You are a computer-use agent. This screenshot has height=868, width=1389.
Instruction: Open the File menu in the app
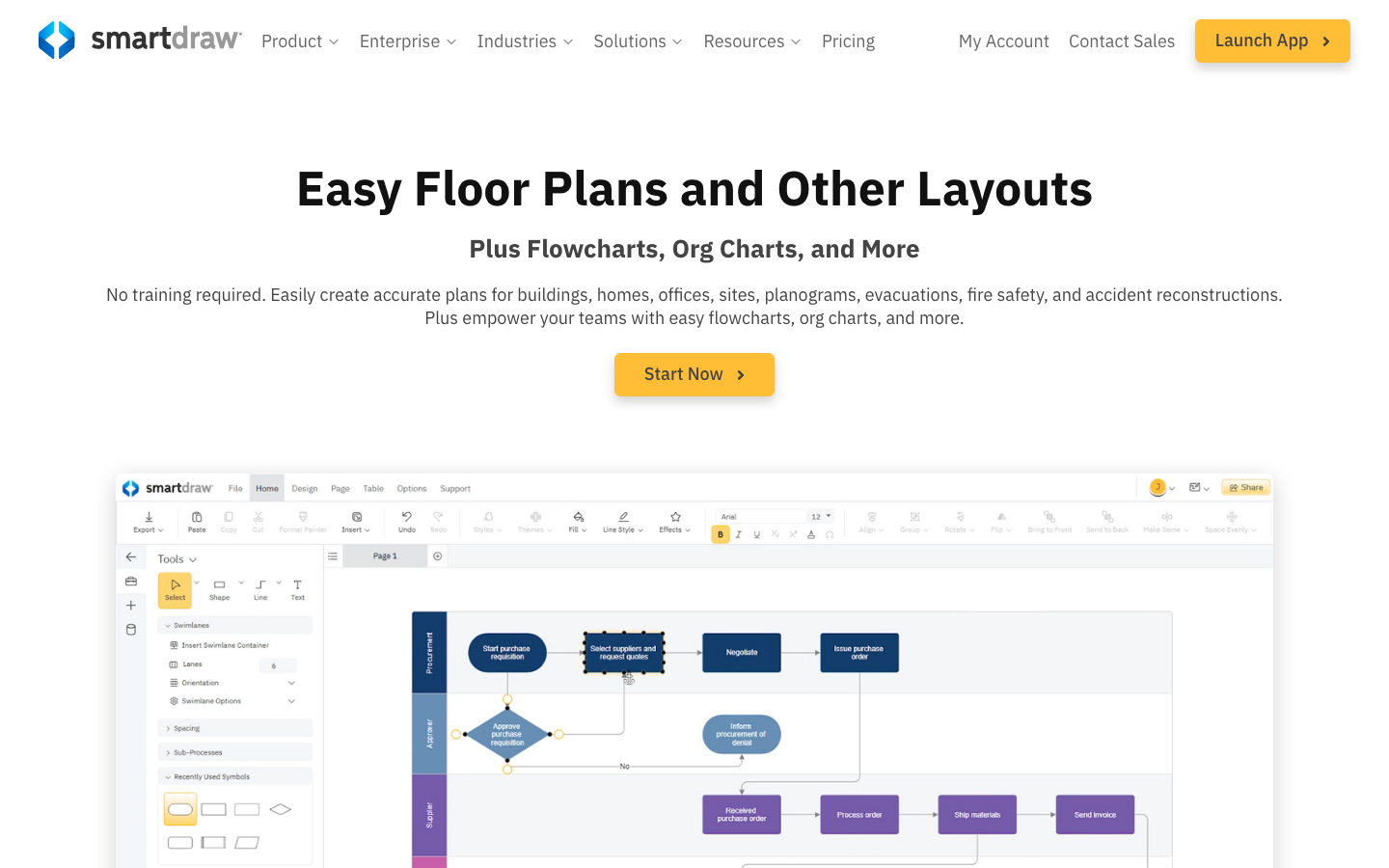[235, 488]
